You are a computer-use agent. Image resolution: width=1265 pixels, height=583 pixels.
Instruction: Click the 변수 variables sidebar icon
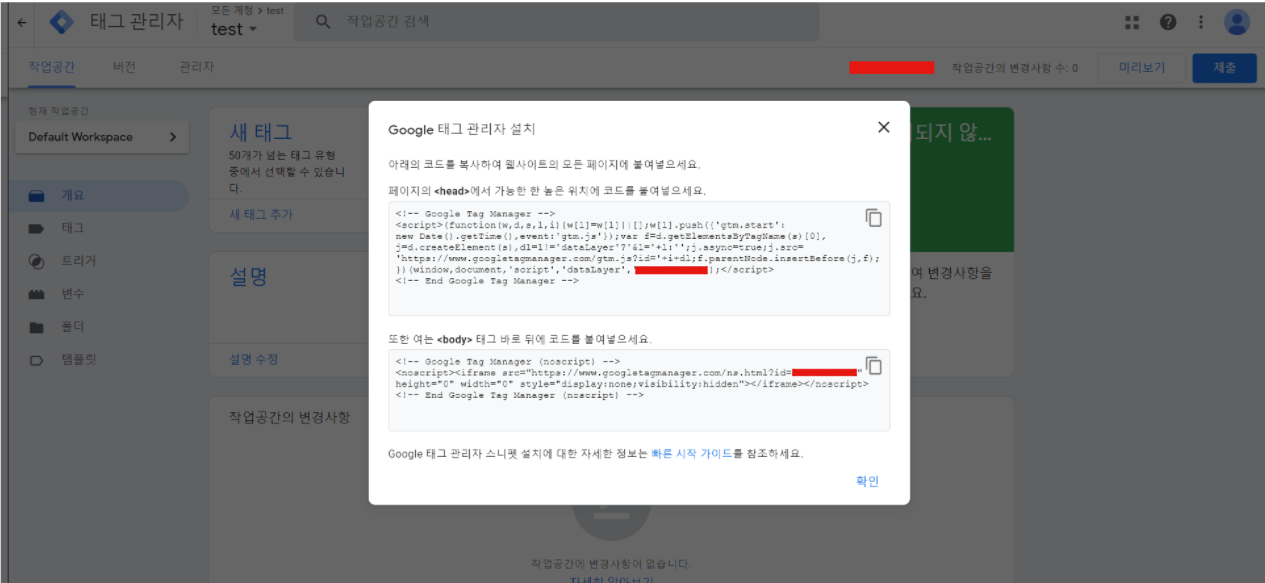37,295
